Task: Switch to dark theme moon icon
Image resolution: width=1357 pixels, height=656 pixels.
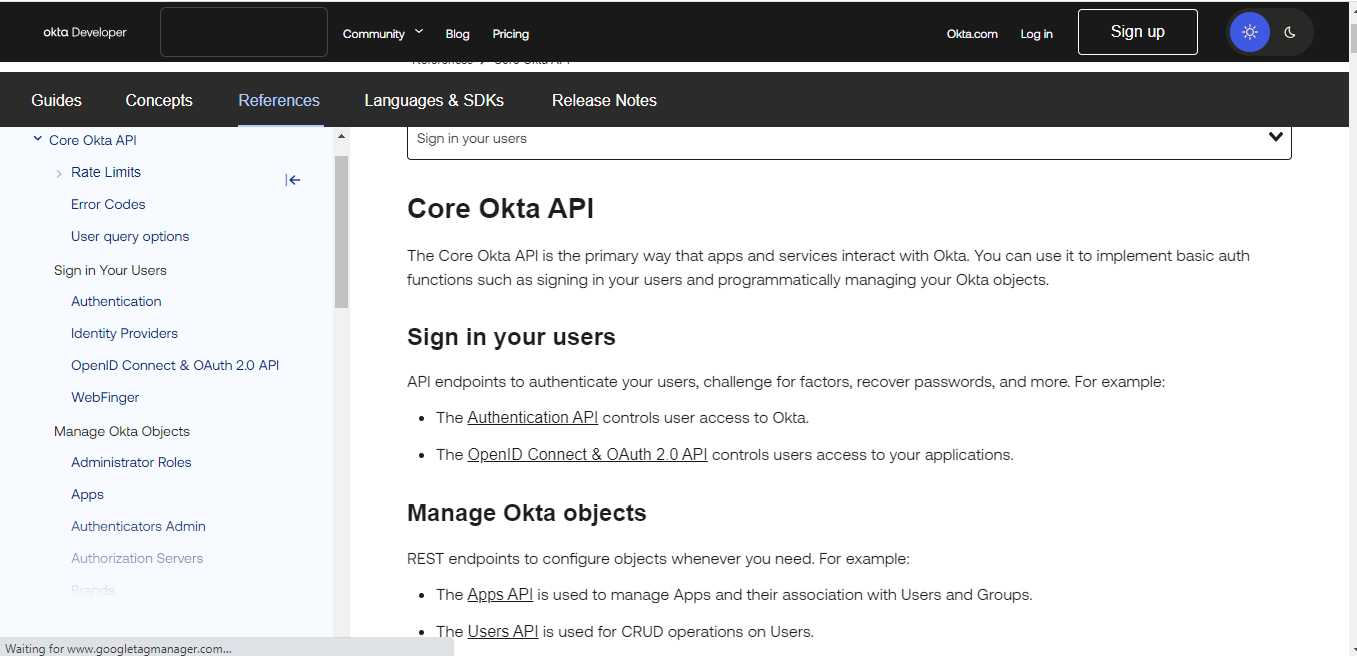Action: pyautogui.click(x=1290, y=32)
